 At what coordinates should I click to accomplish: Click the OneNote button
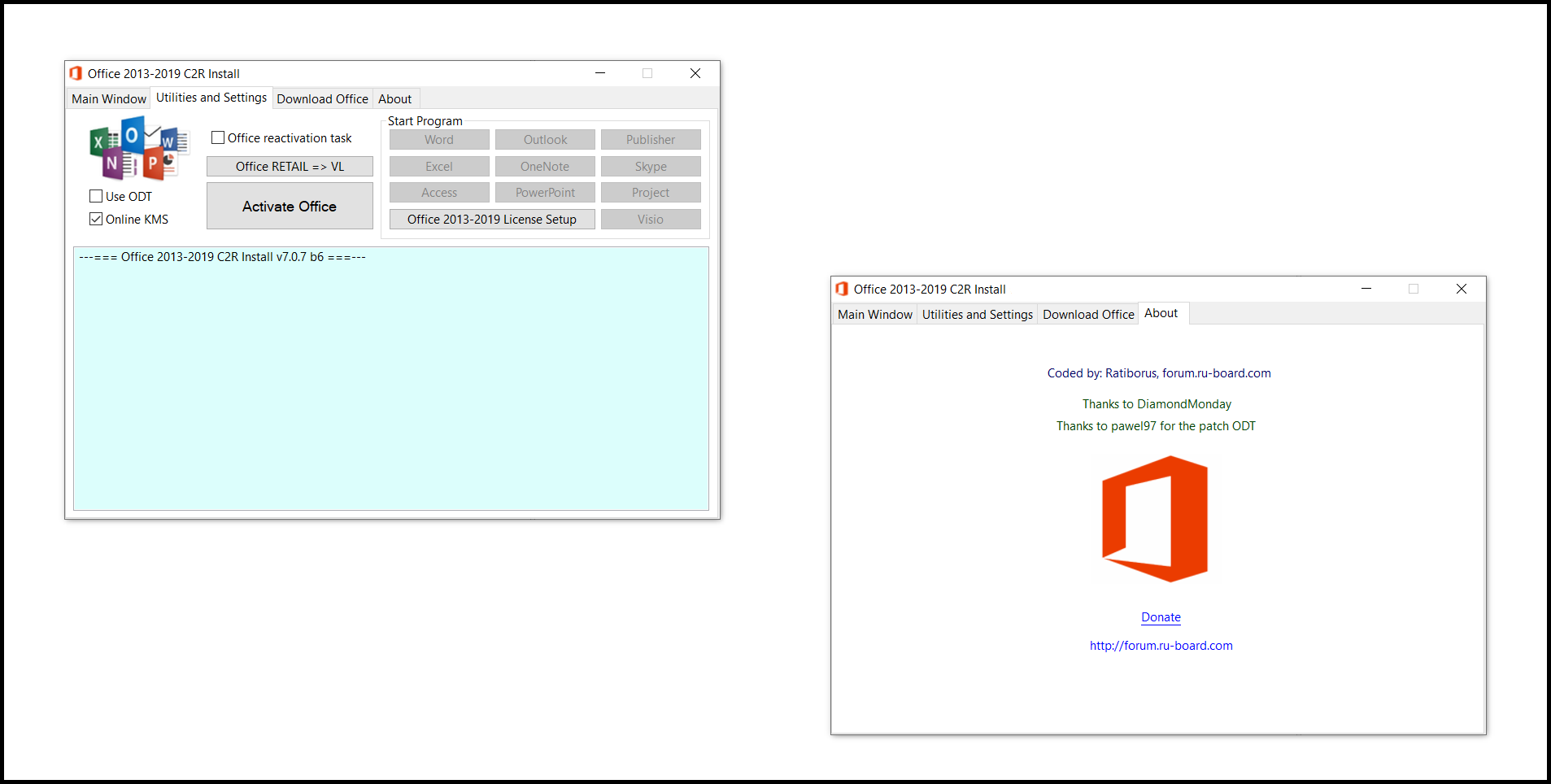pyautogui.click(x=545, y=166)
